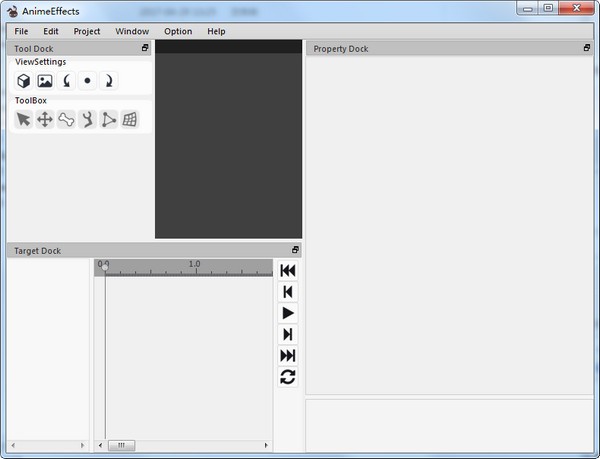Undock the Property Dock panel
The height and width of the screenshot is (459, 600).
coord(587,48)
